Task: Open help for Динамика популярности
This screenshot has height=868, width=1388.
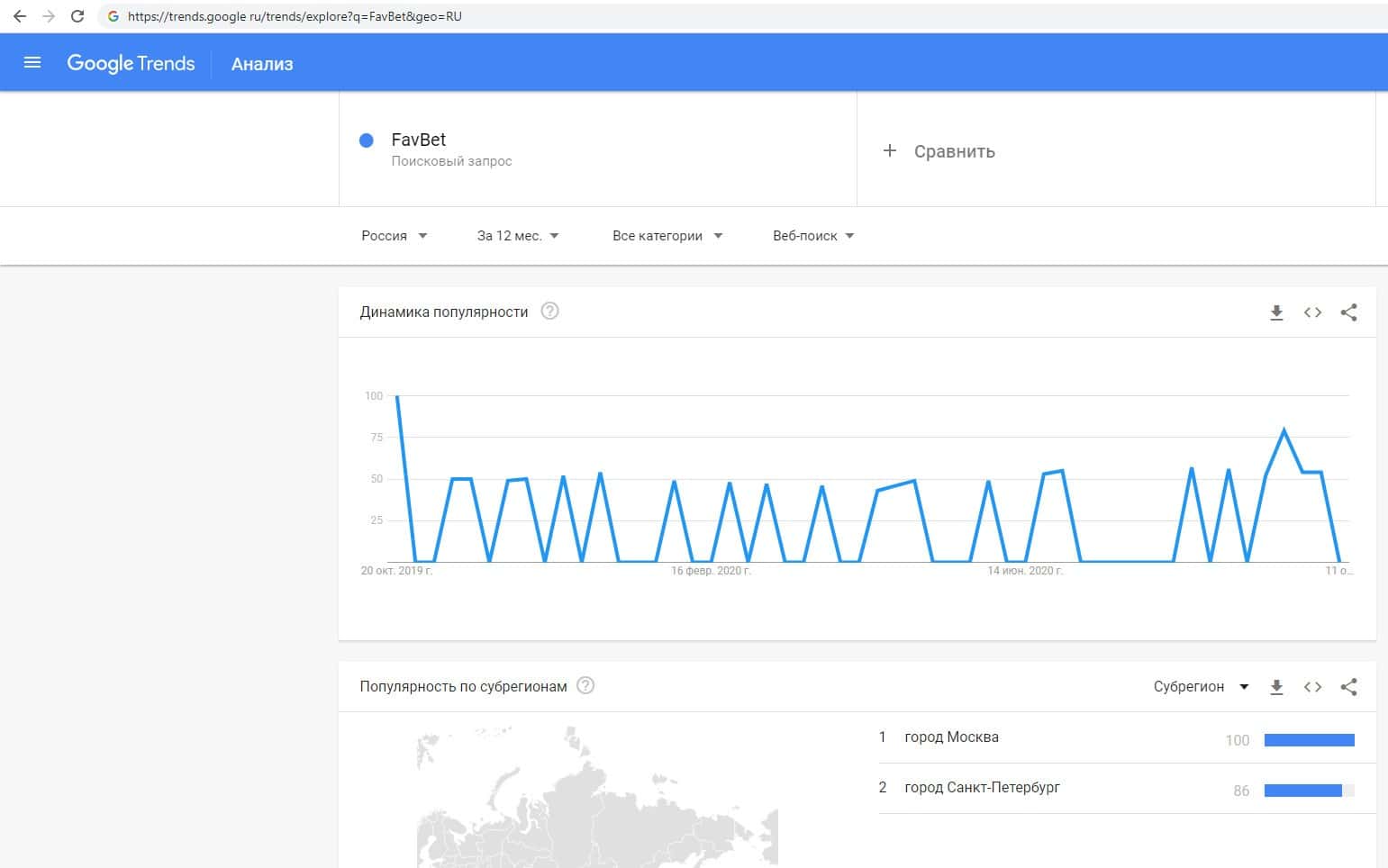Action: click(x=549, y=312)
